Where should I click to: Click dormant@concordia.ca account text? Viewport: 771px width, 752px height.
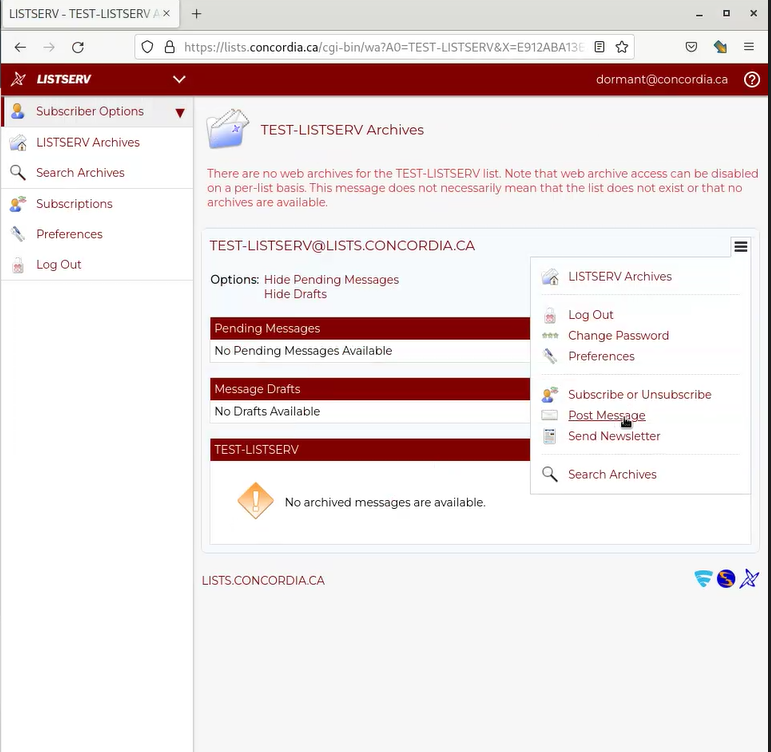click(x=661, y=79)
